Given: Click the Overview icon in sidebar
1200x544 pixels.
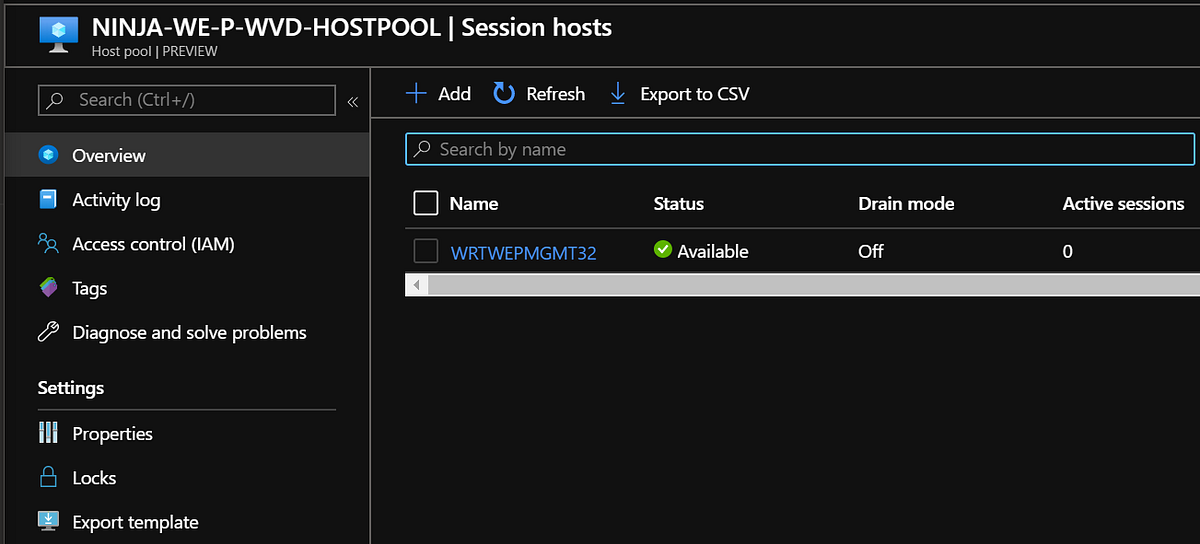Looking at the screenshot, I should coord(48,155).
